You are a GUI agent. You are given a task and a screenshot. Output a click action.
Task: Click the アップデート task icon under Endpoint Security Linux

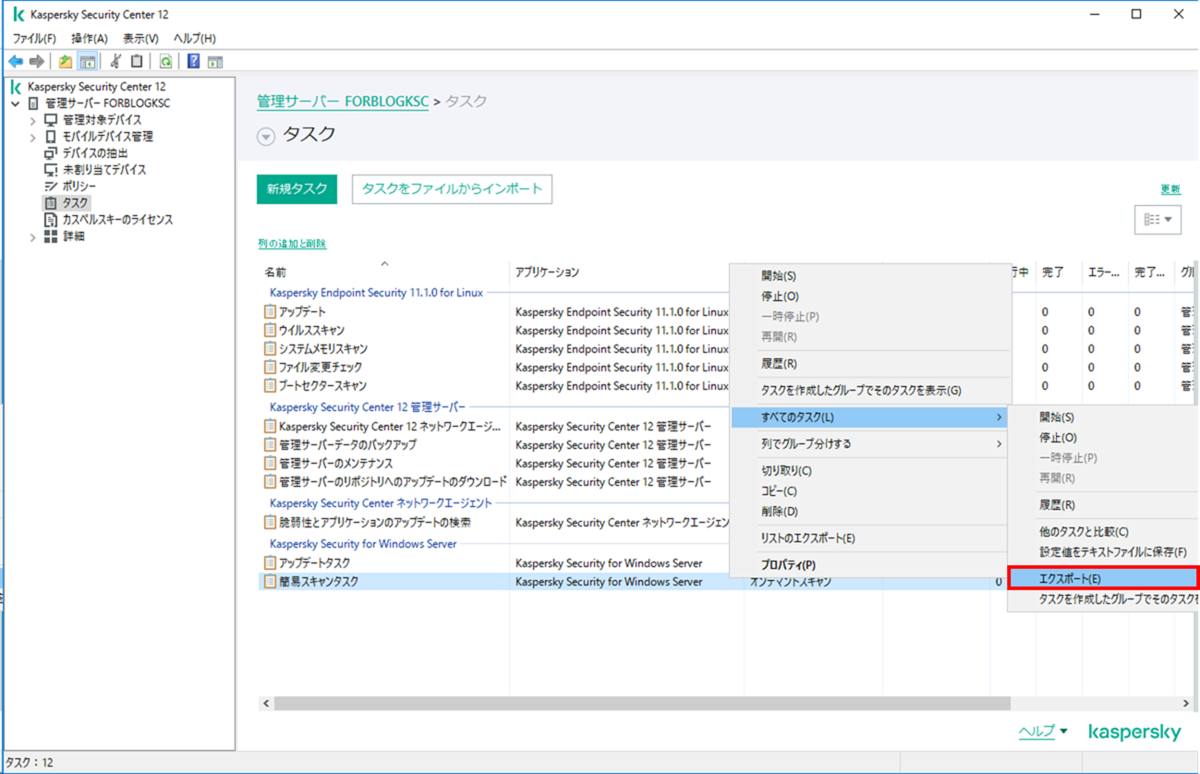click(270, 312)
